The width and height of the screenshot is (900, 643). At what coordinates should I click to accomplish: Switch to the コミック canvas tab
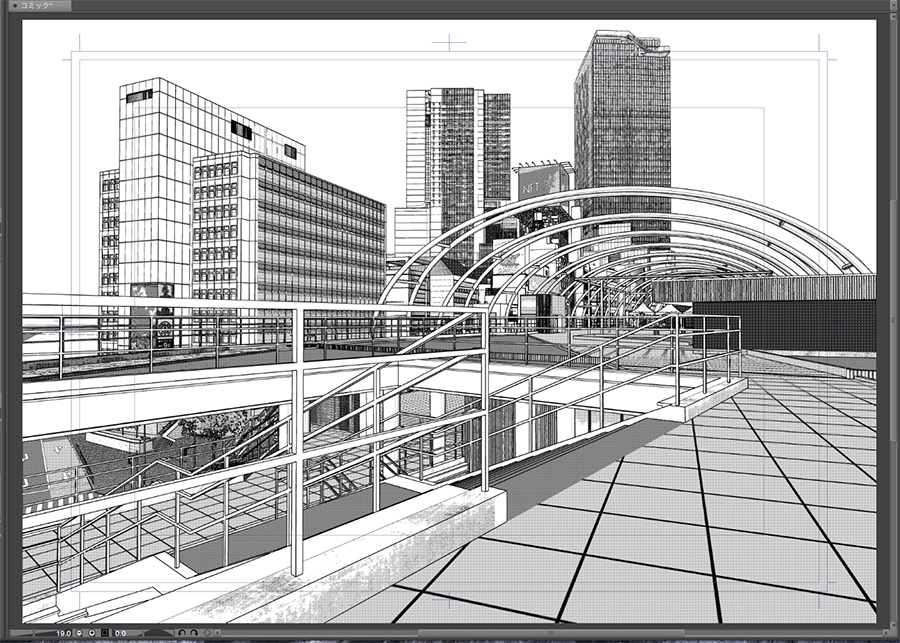[40, 7]
